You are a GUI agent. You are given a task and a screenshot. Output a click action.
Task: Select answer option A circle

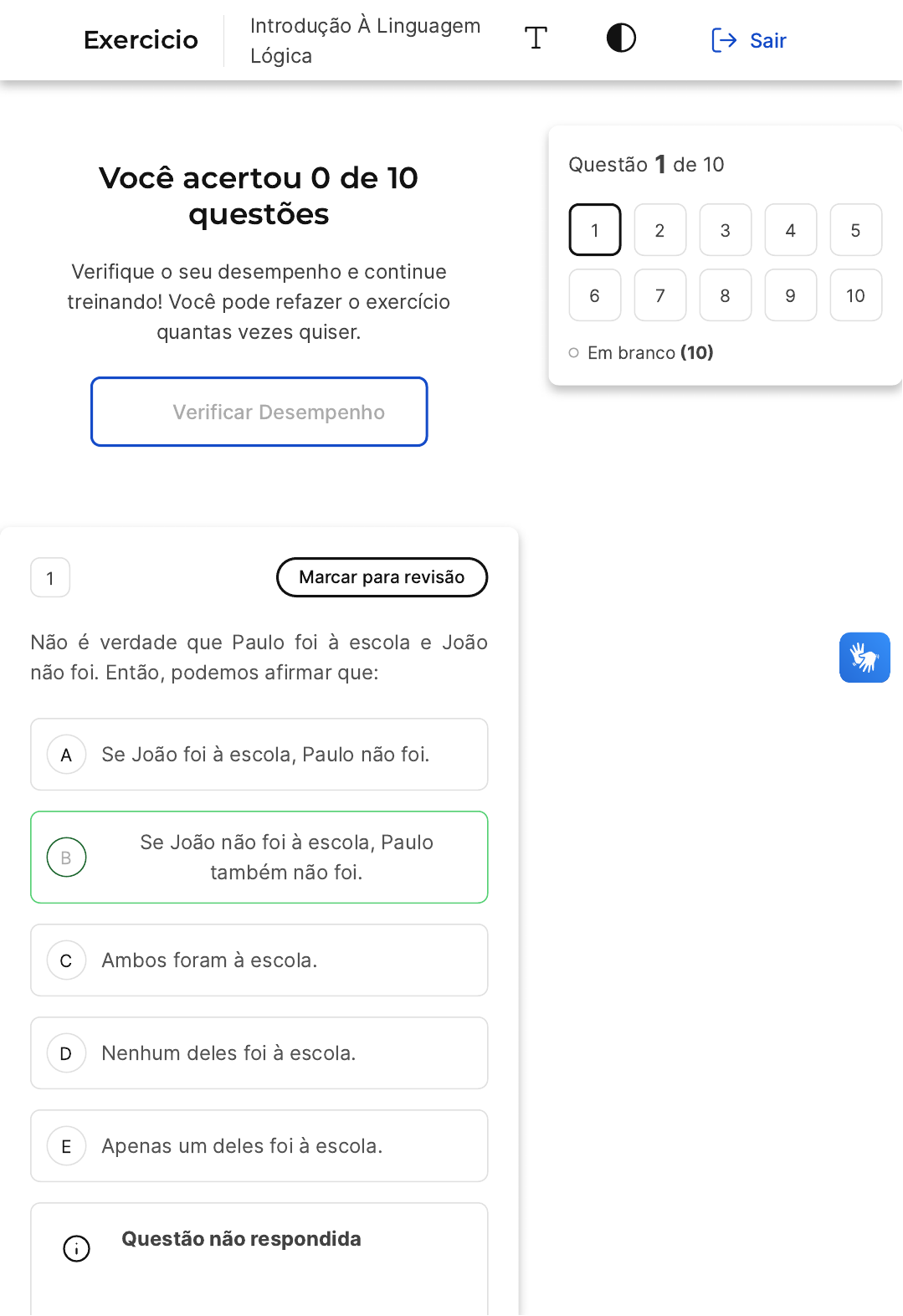click(x=67, y=755)
